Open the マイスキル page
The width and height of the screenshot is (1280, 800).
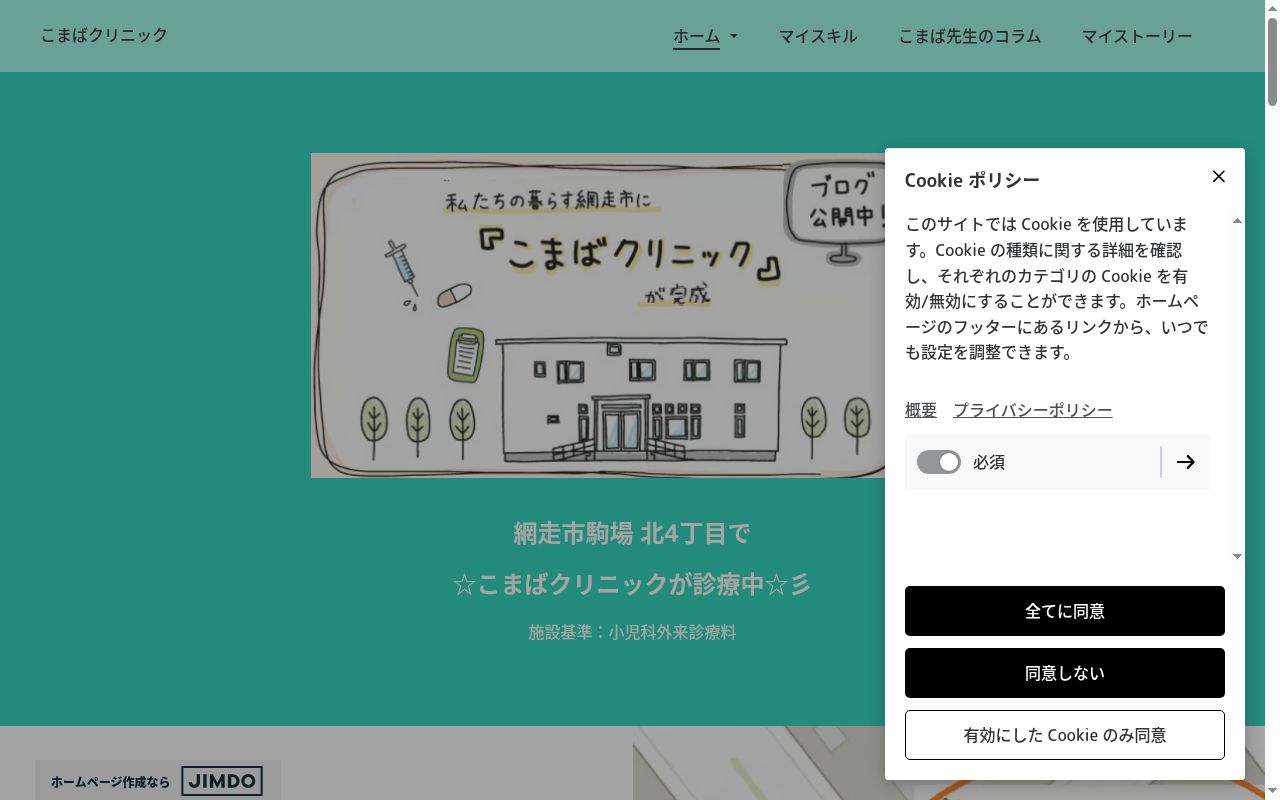click(818, 36)
